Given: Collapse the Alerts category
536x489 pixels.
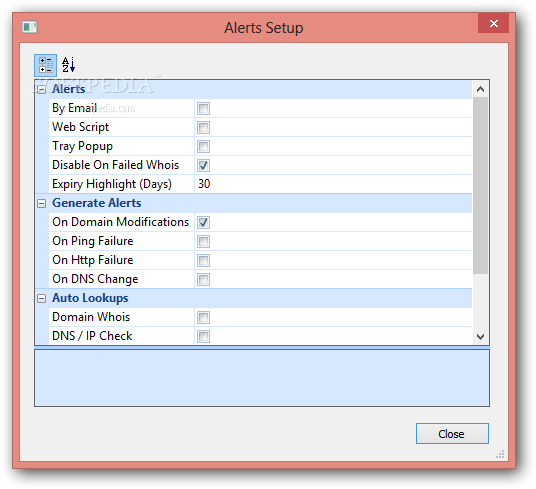Looking at the screenshot, I should coord(41,90).
